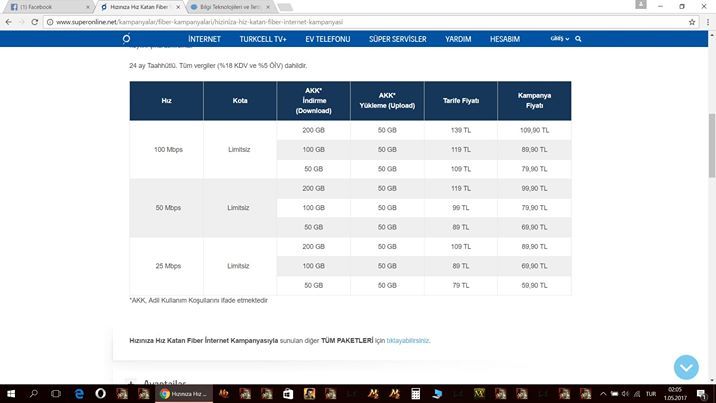The height and width of the screenshot is (403, 716).
Task: Expand the Giriş login dropdown
Action: (559, 39)
